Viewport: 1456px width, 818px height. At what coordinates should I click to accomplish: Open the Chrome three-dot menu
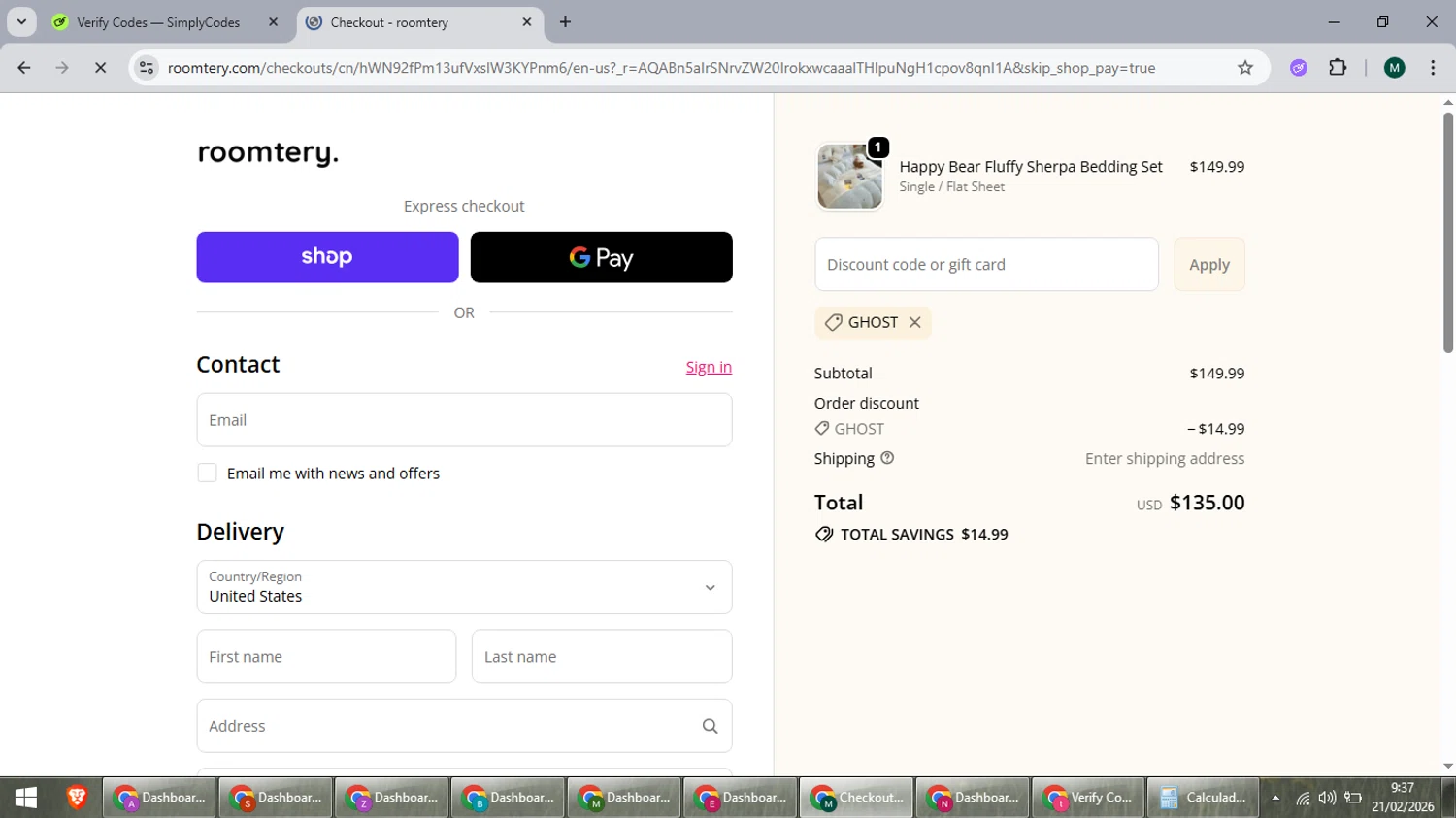[x=1433, y=68]
